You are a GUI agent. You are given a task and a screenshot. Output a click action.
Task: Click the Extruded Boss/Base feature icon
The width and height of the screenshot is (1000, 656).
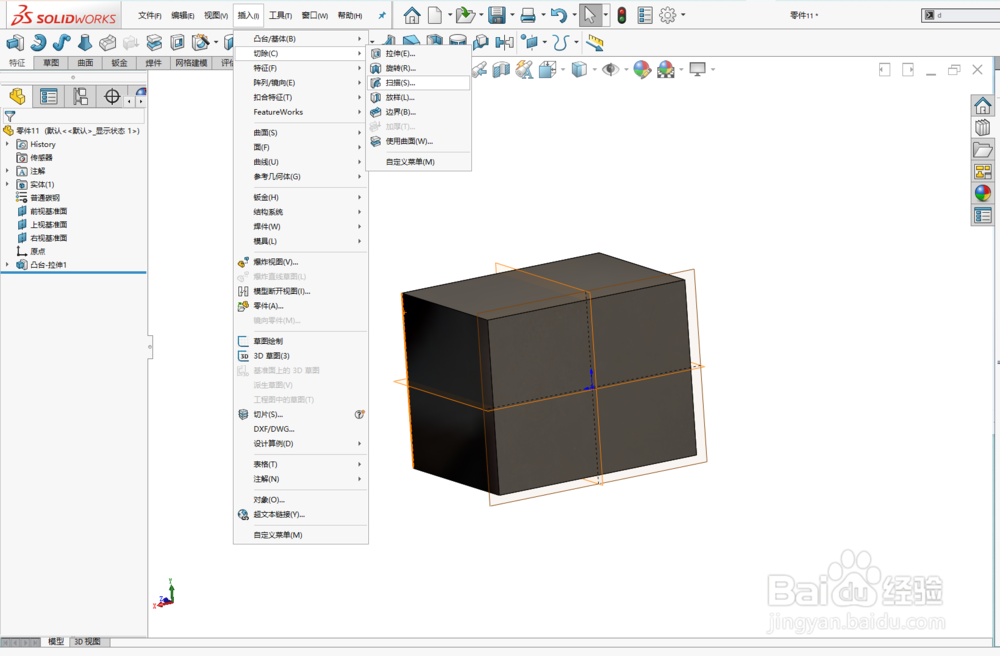[15, 43]
